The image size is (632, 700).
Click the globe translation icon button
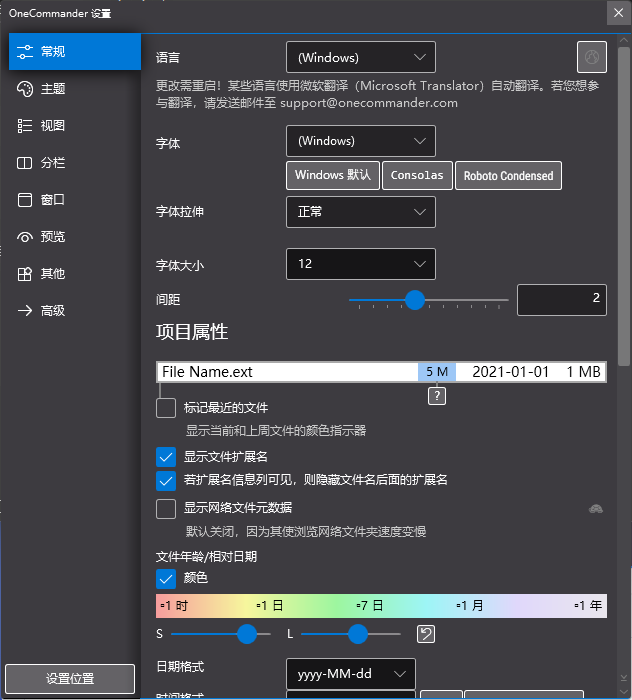point(592,58)
